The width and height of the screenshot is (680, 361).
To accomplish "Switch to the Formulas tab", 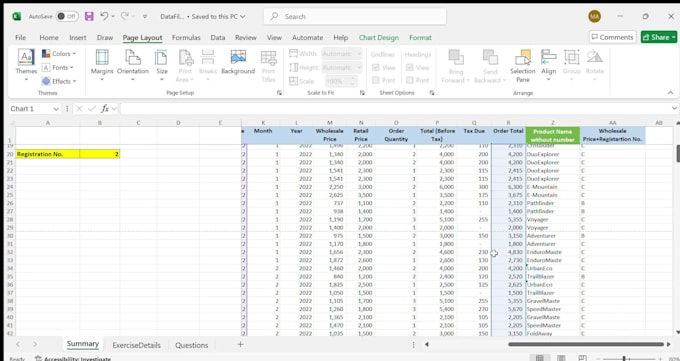I will (x=186, y=38).
